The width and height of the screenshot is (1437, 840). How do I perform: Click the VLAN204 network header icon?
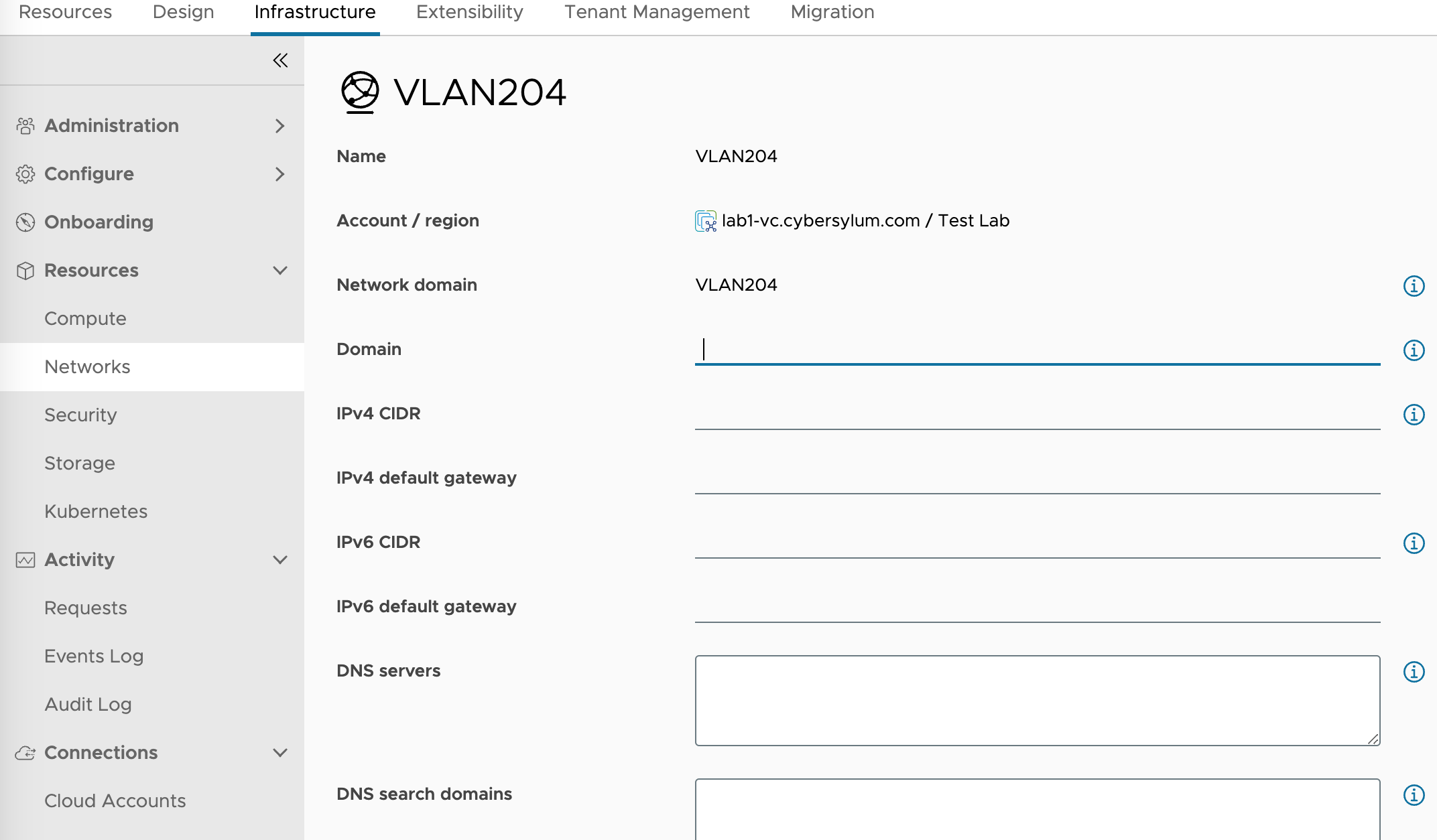[360, 92]
